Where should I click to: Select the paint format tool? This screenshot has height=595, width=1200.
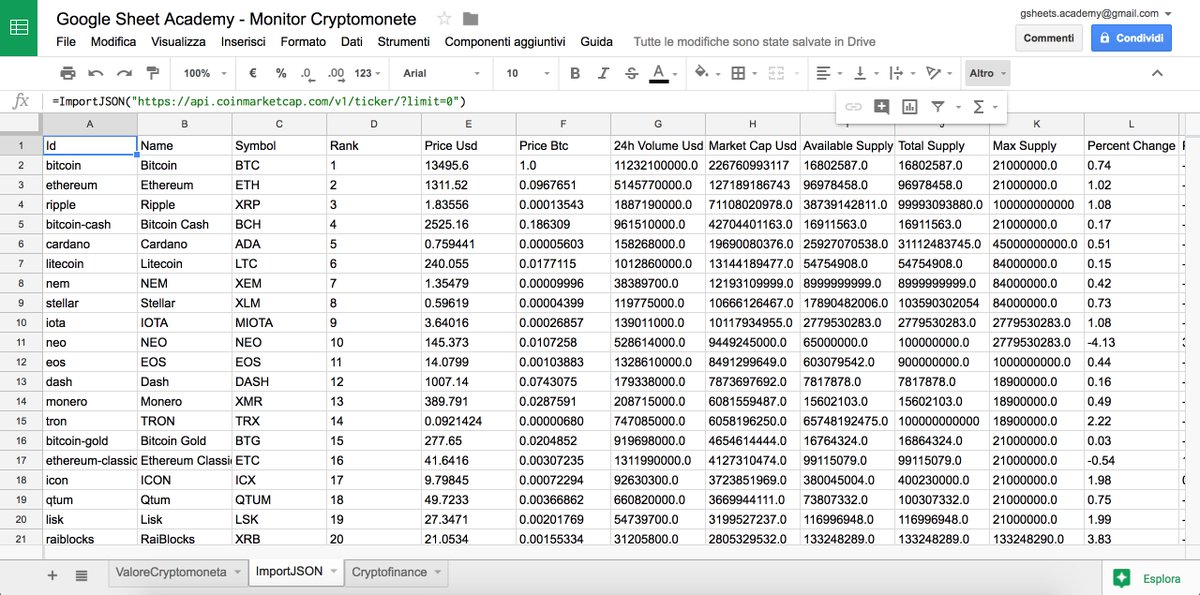153,73
